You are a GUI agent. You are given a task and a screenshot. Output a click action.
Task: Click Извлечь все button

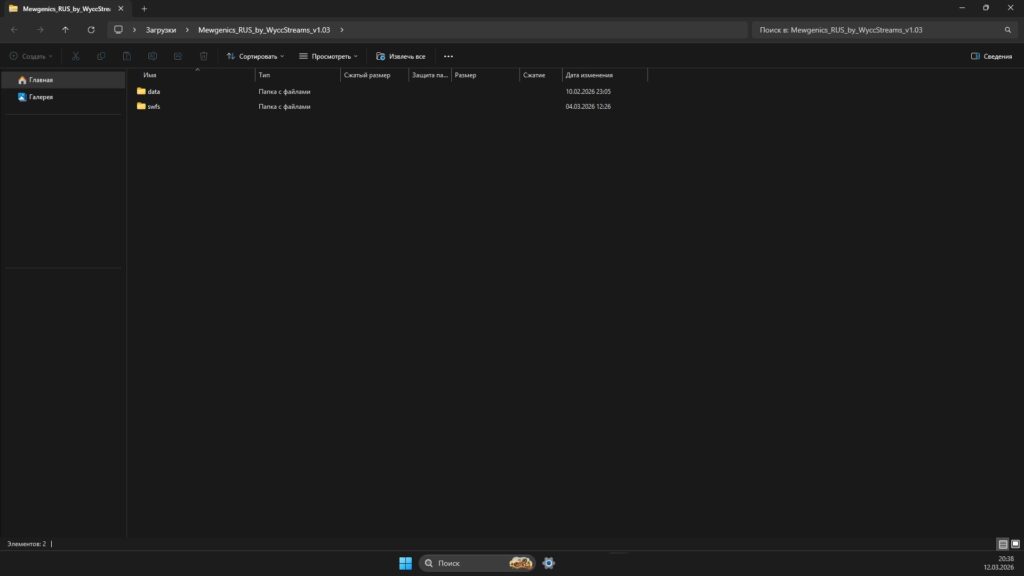[401, 56]
